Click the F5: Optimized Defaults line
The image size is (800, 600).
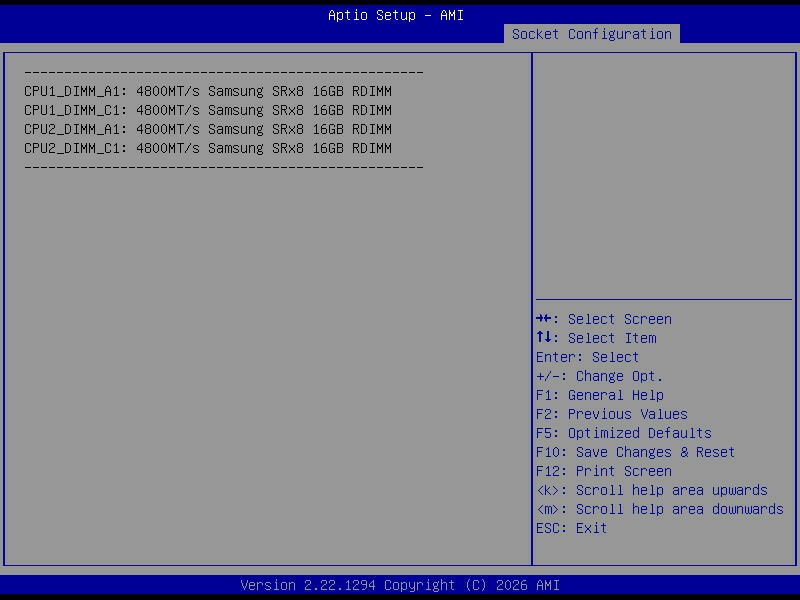click(x=623, y=433)
